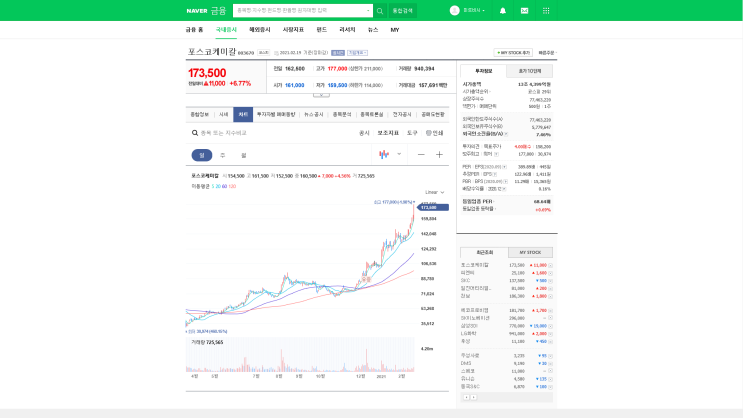
Task: Click the 통합검색 button
Action: pyautogui.click(x=403, y=10)
